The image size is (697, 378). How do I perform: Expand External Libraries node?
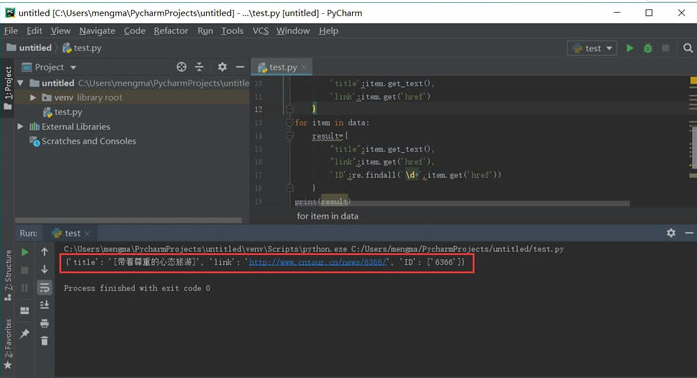(x=20, y=127)
